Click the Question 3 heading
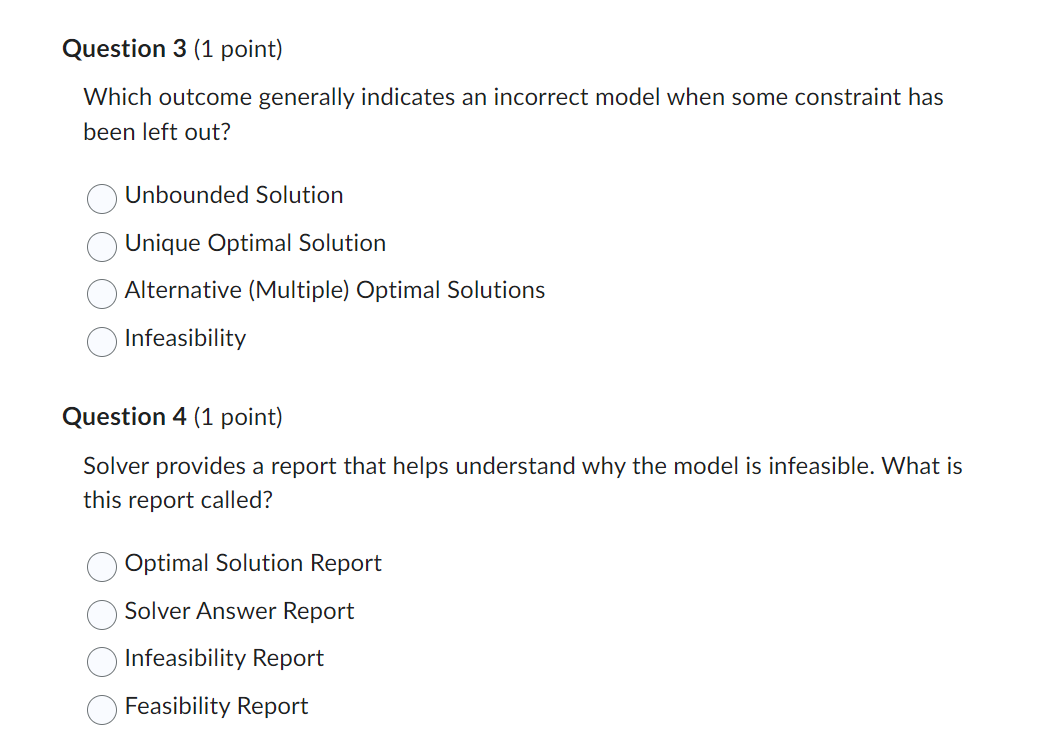 click(125, 48)
